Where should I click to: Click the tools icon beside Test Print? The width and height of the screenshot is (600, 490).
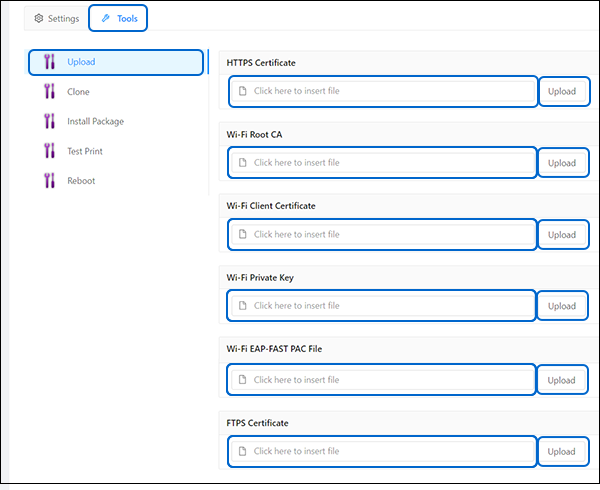click(49, 151)
